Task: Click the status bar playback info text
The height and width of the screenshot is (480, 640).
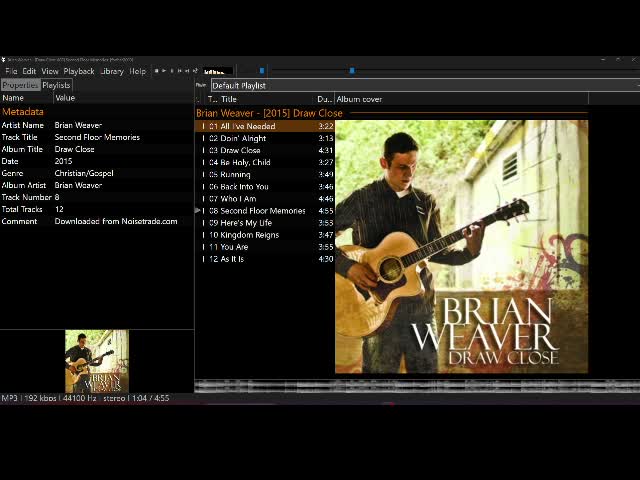Action: click(x=85, y=398)
